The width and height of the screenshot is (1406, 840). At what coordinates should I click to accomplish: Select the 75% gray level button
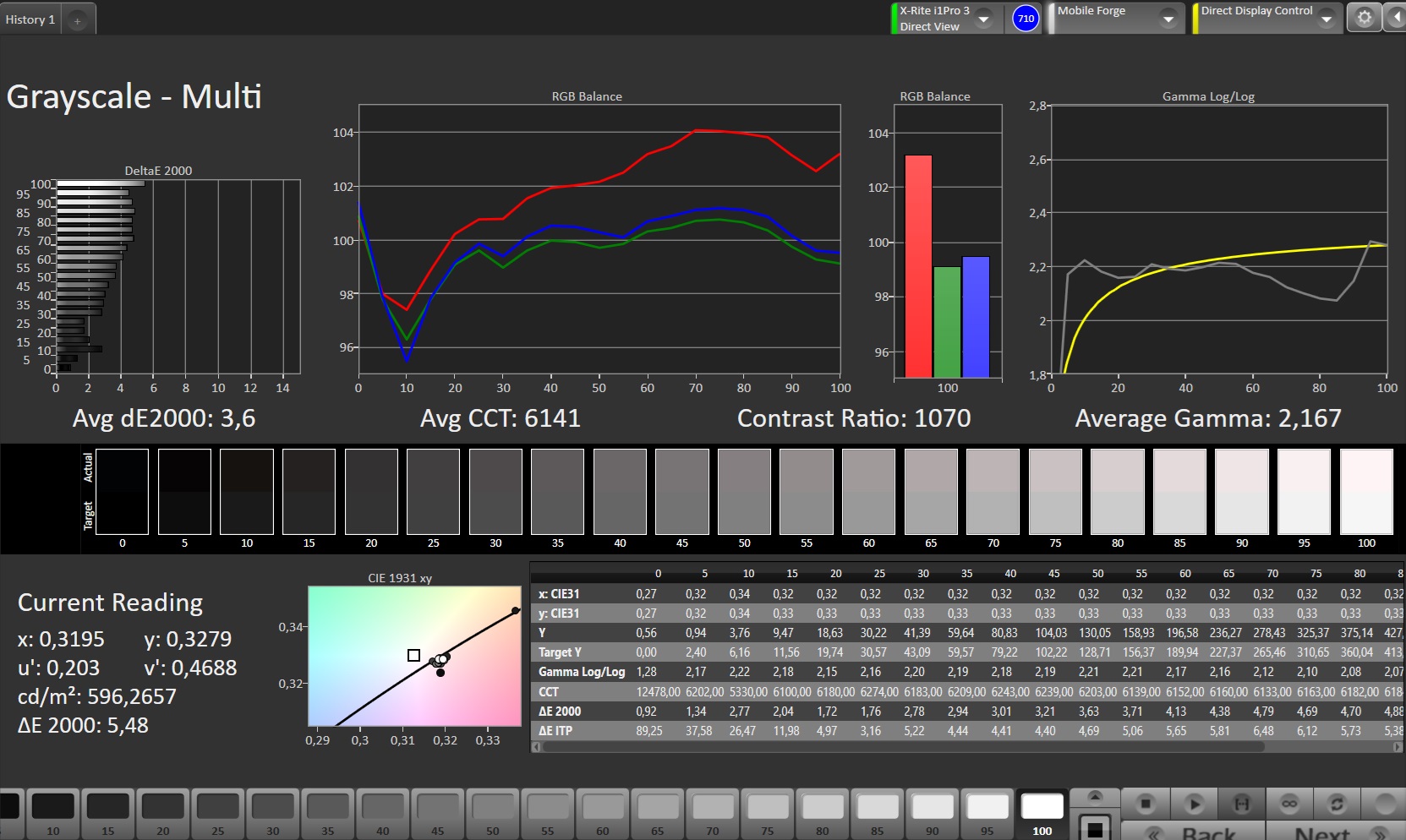coord(768,814)
